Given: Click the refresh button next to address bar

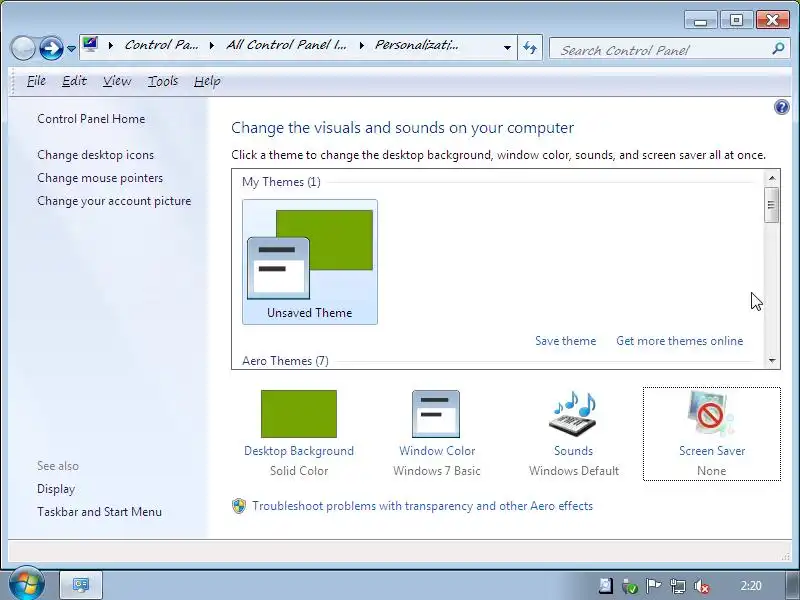Looking at the screenshot, I should pos(530,48).
